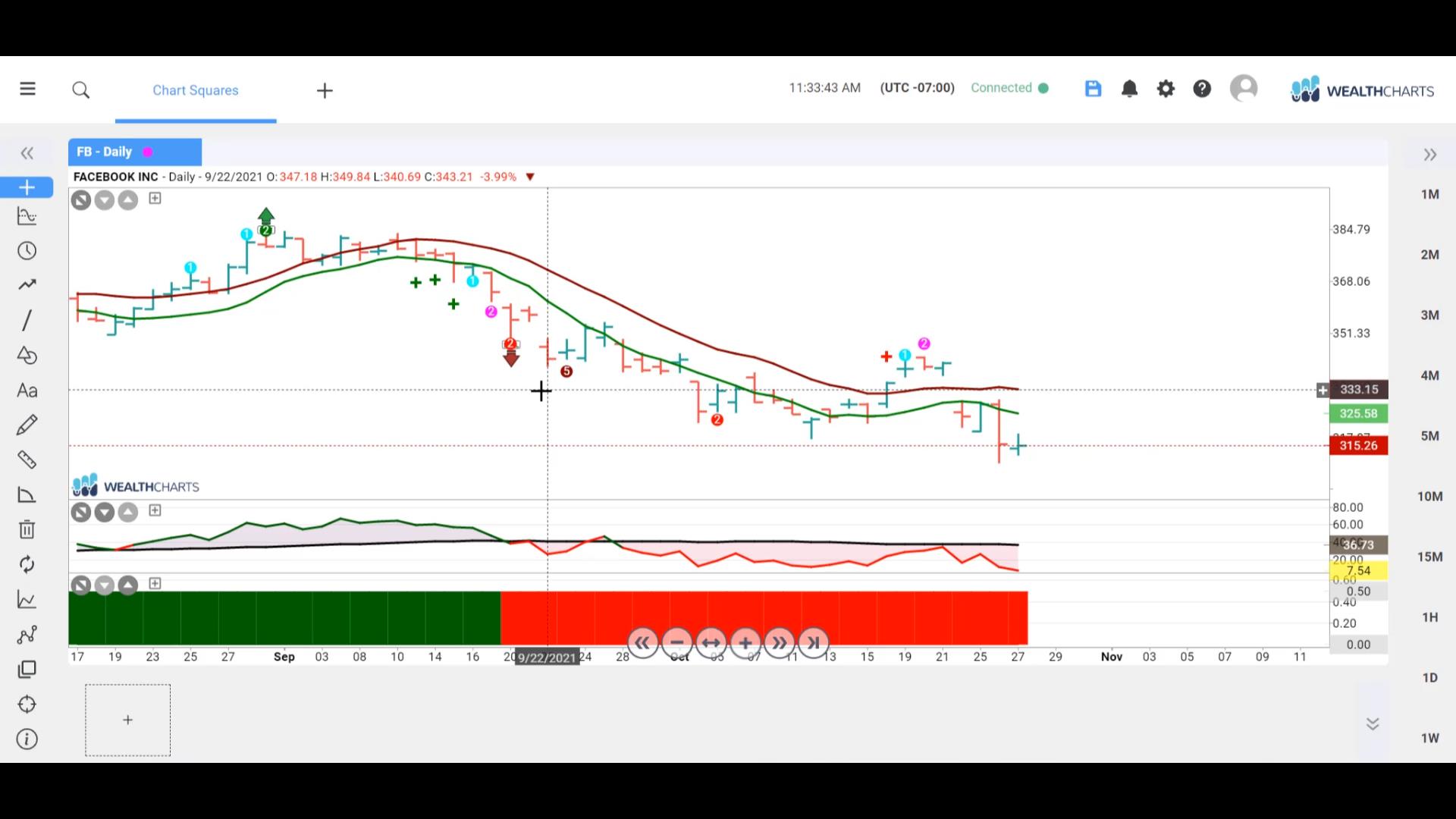Select the 15M timeframe

[1429, 557]
